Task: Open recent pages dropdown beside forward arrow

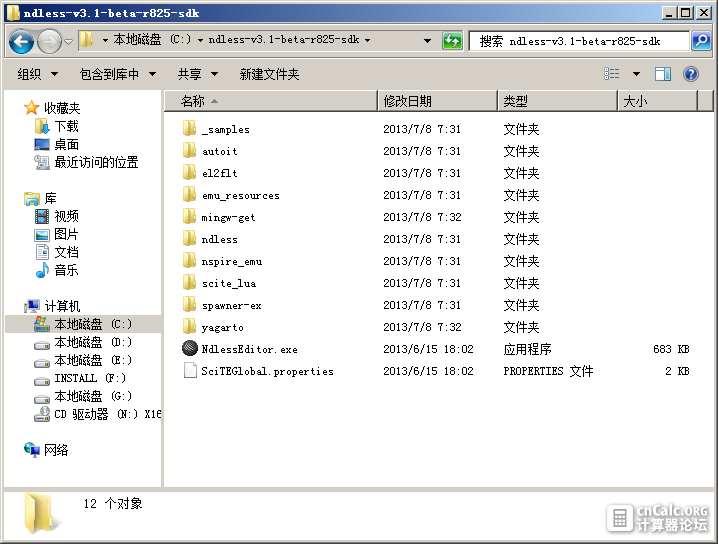Action: (68, 42)
